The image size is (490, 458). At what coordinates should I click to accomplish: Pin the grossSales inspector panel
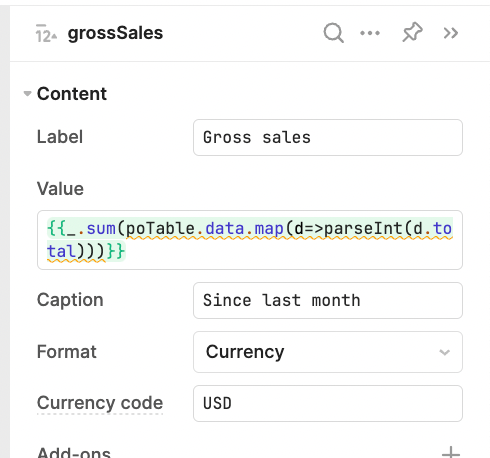pos(412,32)
